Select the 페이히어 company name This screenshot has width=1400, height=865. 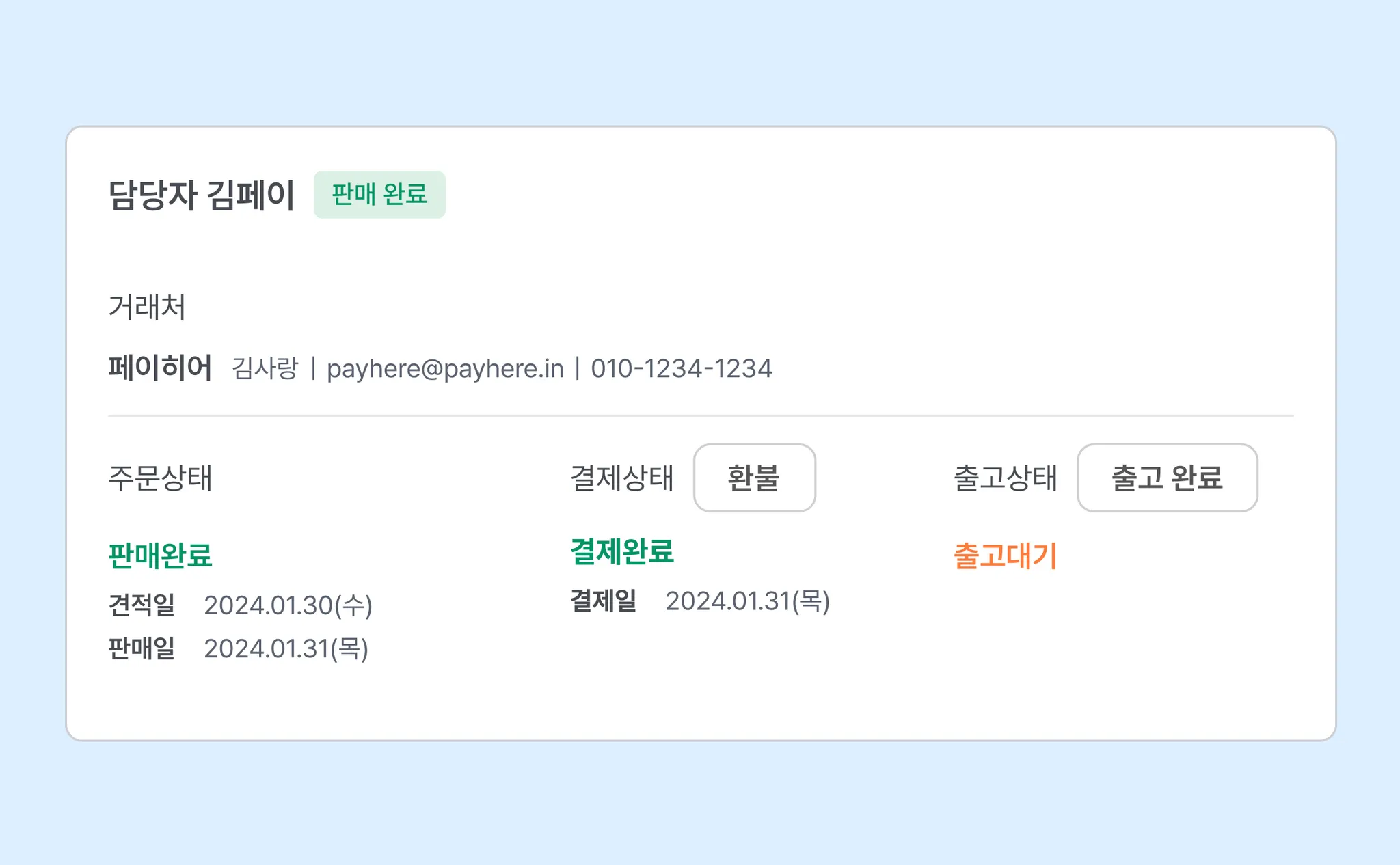(160, 368)
